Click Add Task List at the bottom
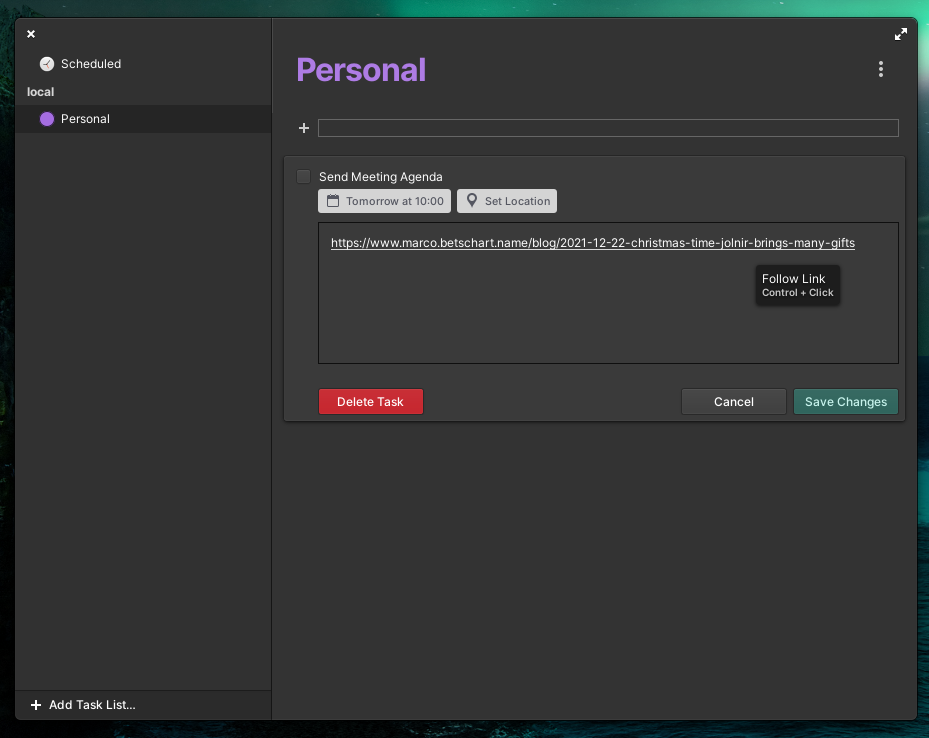The height and width of the screenshot is (738, 929). [x=90, y=705]
